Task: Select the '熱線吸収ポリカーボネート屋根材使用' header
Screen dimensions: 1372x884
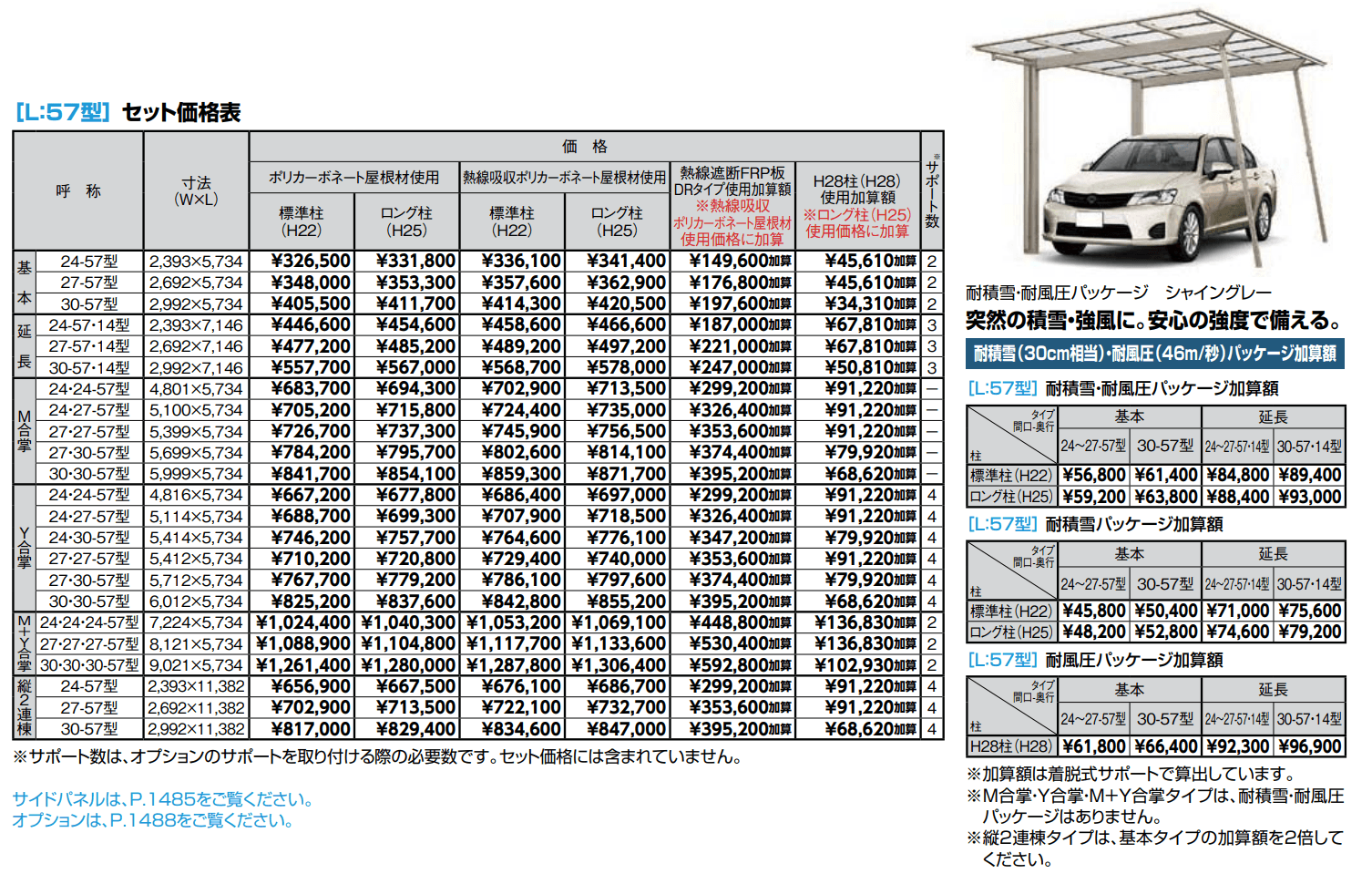Action: coord(565,178)
